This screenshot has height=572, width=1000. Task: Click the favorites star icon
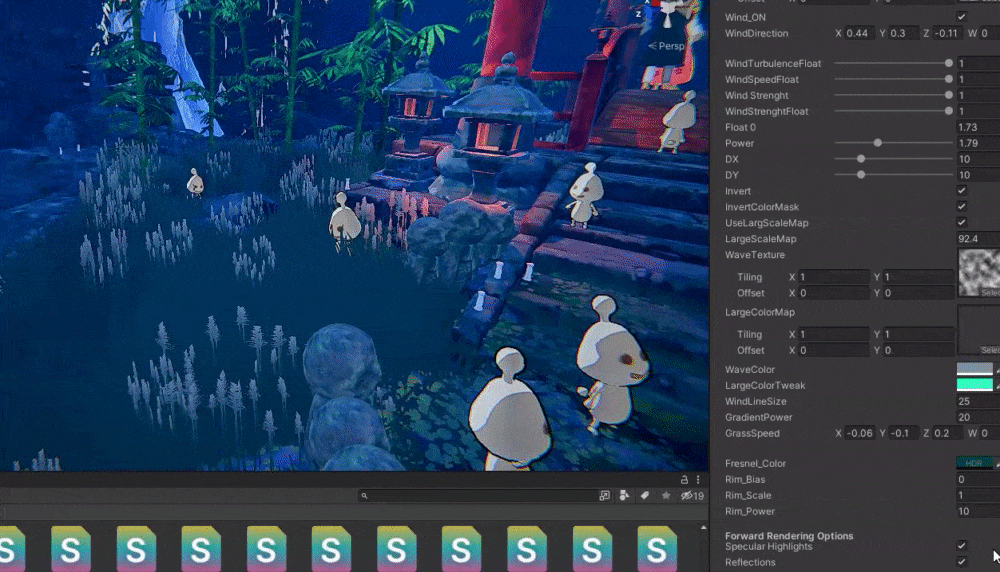[666, 496]
